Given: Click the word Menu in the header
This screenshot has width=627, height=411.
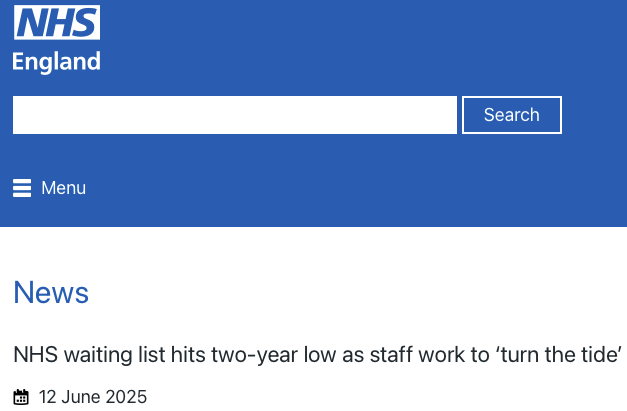Looking at the screenshot, I should (64, 188).
